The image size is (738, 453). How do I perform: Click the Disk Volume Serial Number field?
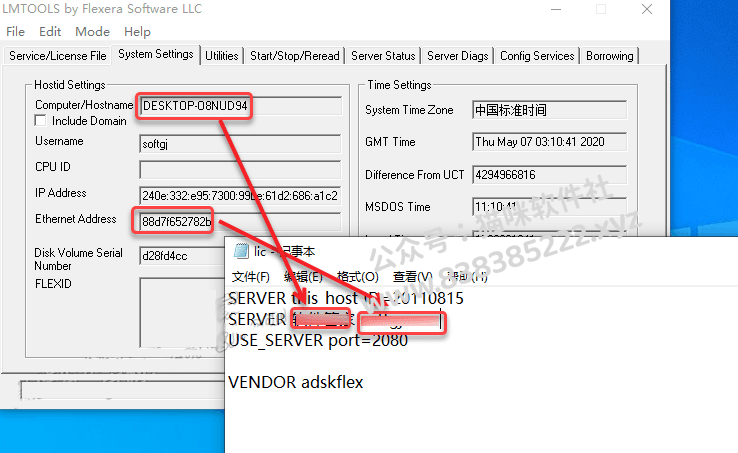pyautogui.click(x=183, y=256)
